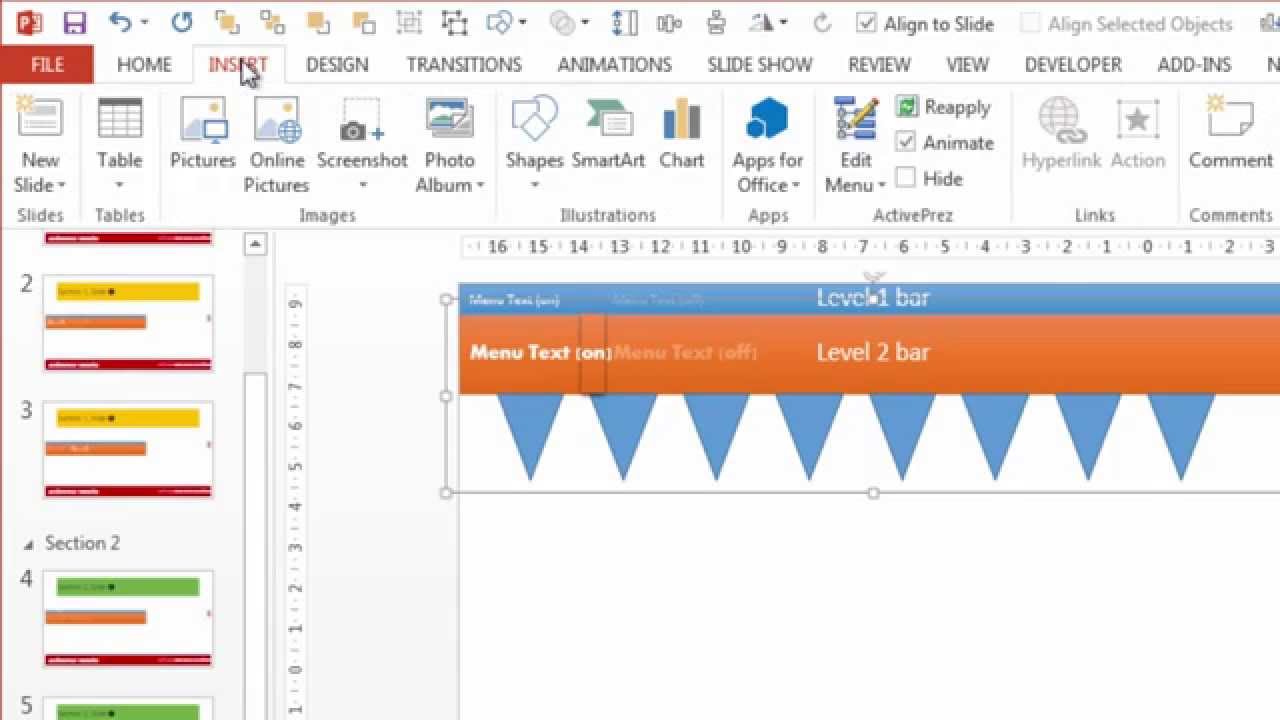1280x720 pixels.
Task: Click the ActivePrez Edit Menu icon
Action: (856, 119)
